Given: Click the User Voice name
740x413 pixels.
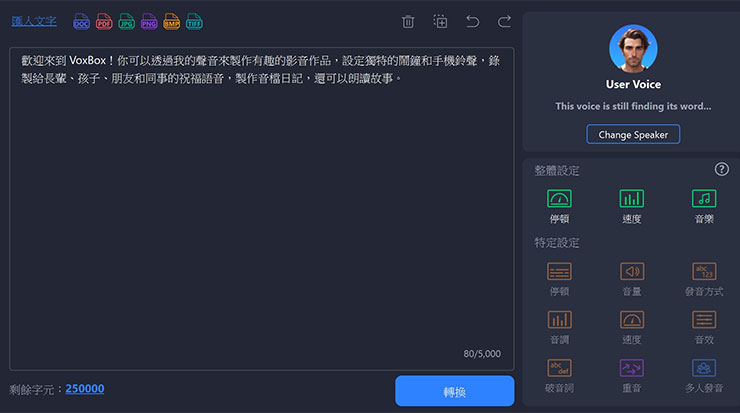Looking at the screenshot, I should coord(633,84).
